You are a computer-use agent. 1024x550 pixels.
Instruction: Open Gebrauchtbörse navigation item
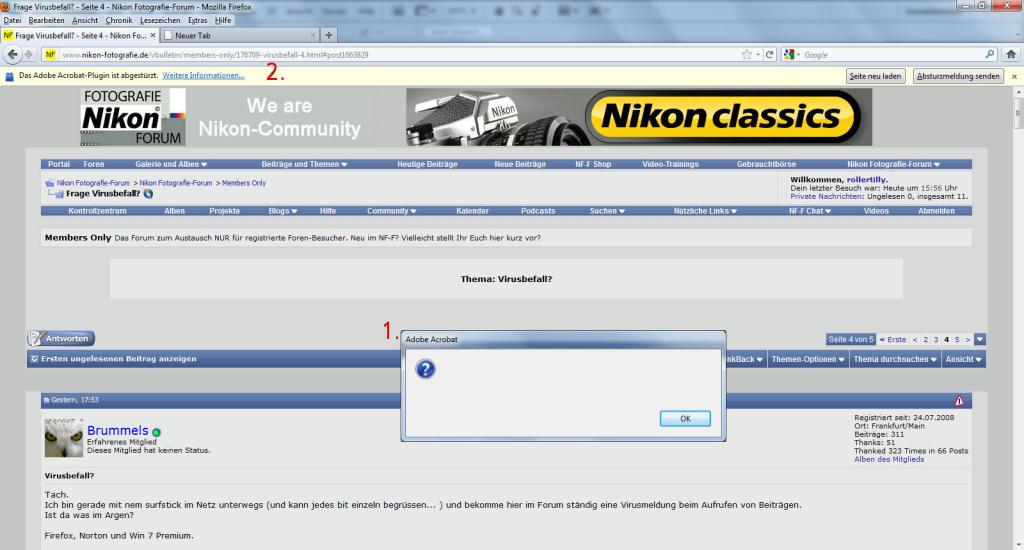coord(766,165)
